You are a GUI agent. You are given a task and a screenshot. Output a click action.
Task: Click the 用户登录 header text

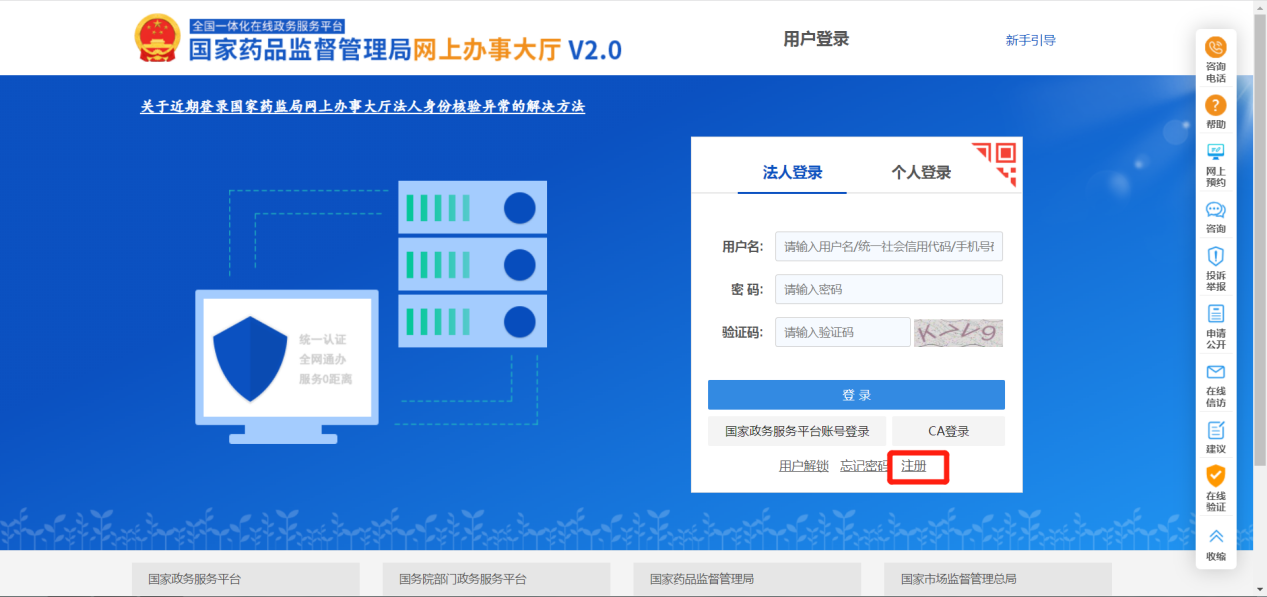(816, 39)
